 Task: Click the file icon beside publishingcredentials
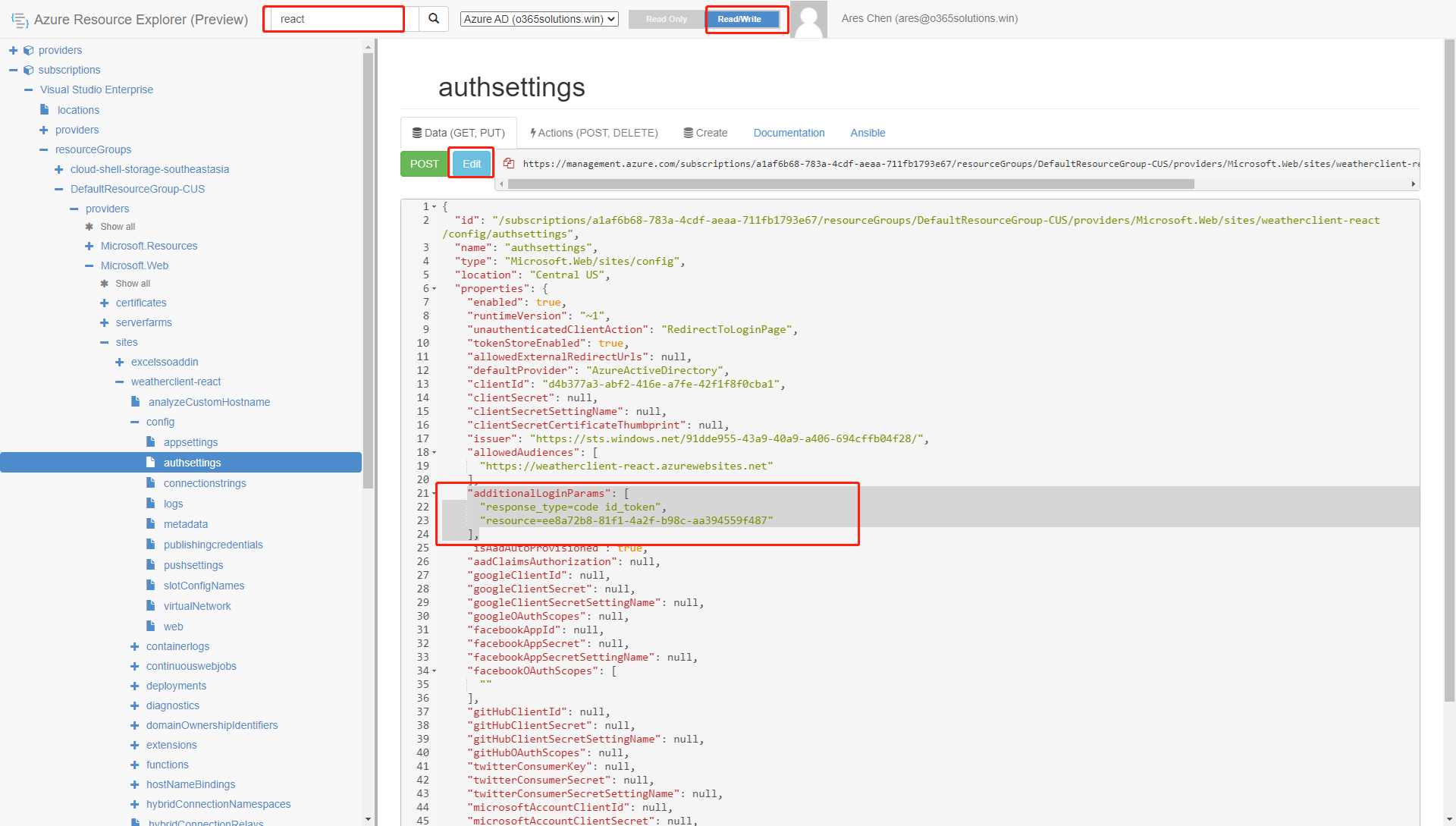pos(151,544)
